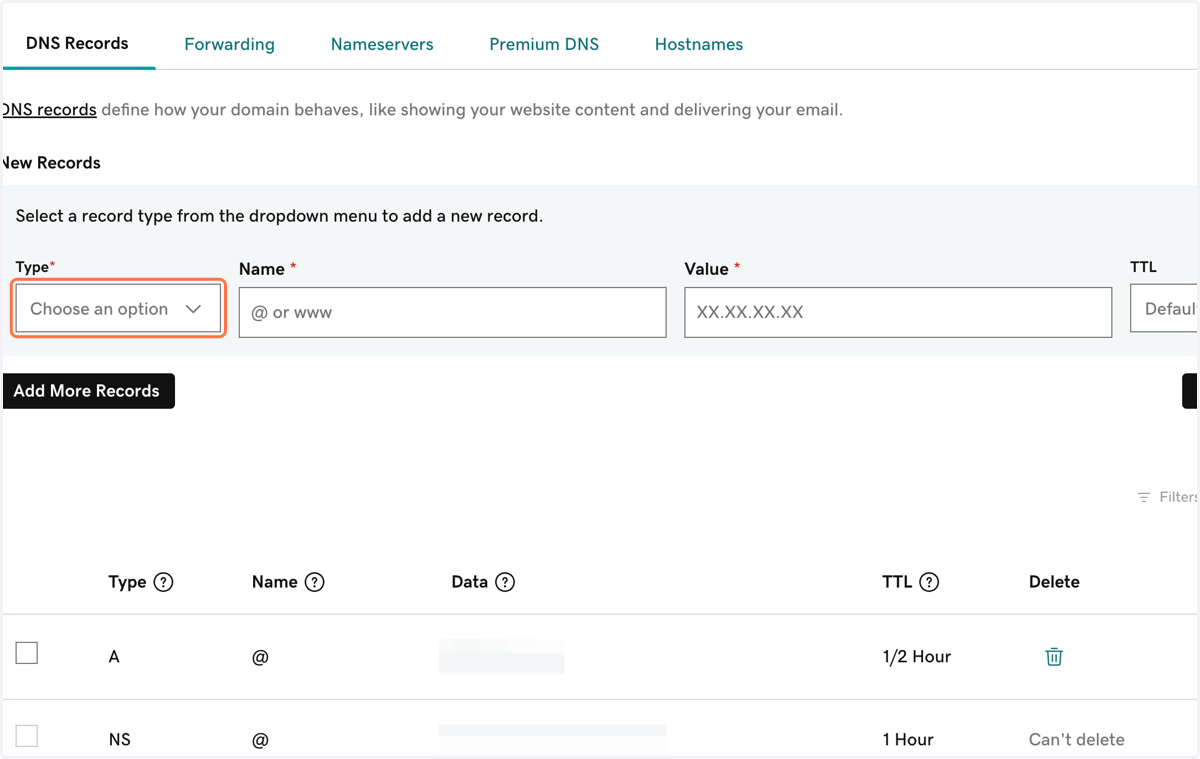
Task: Click the Add More Records button
Action: (88, 391)
